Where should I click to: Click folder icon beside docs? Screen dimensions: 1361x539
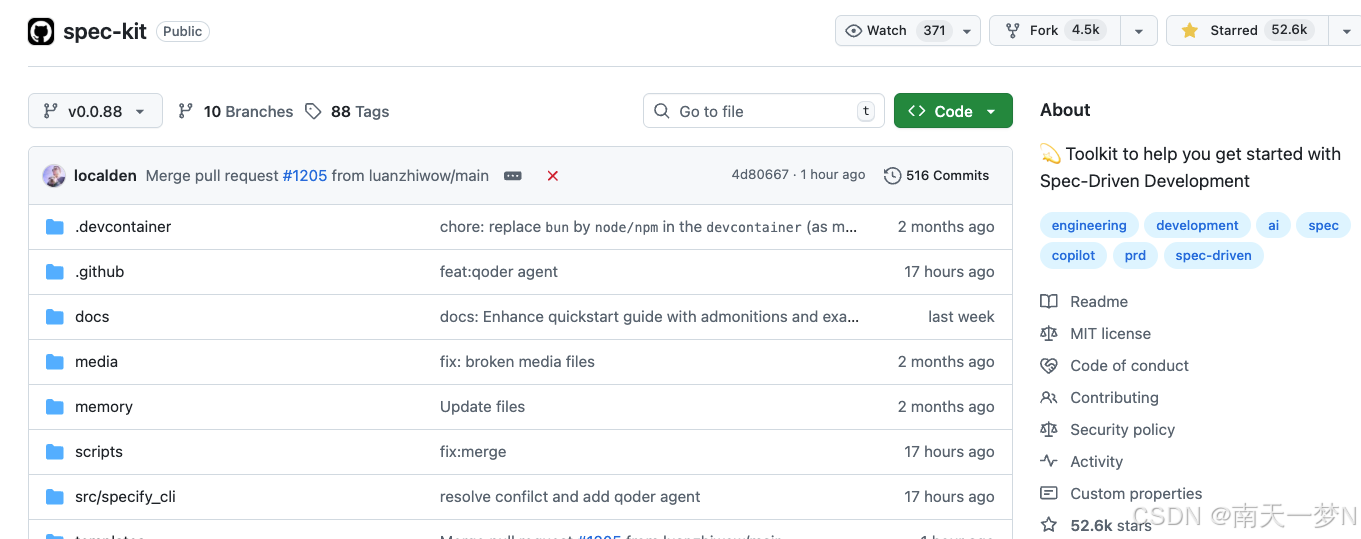point(55,317)
